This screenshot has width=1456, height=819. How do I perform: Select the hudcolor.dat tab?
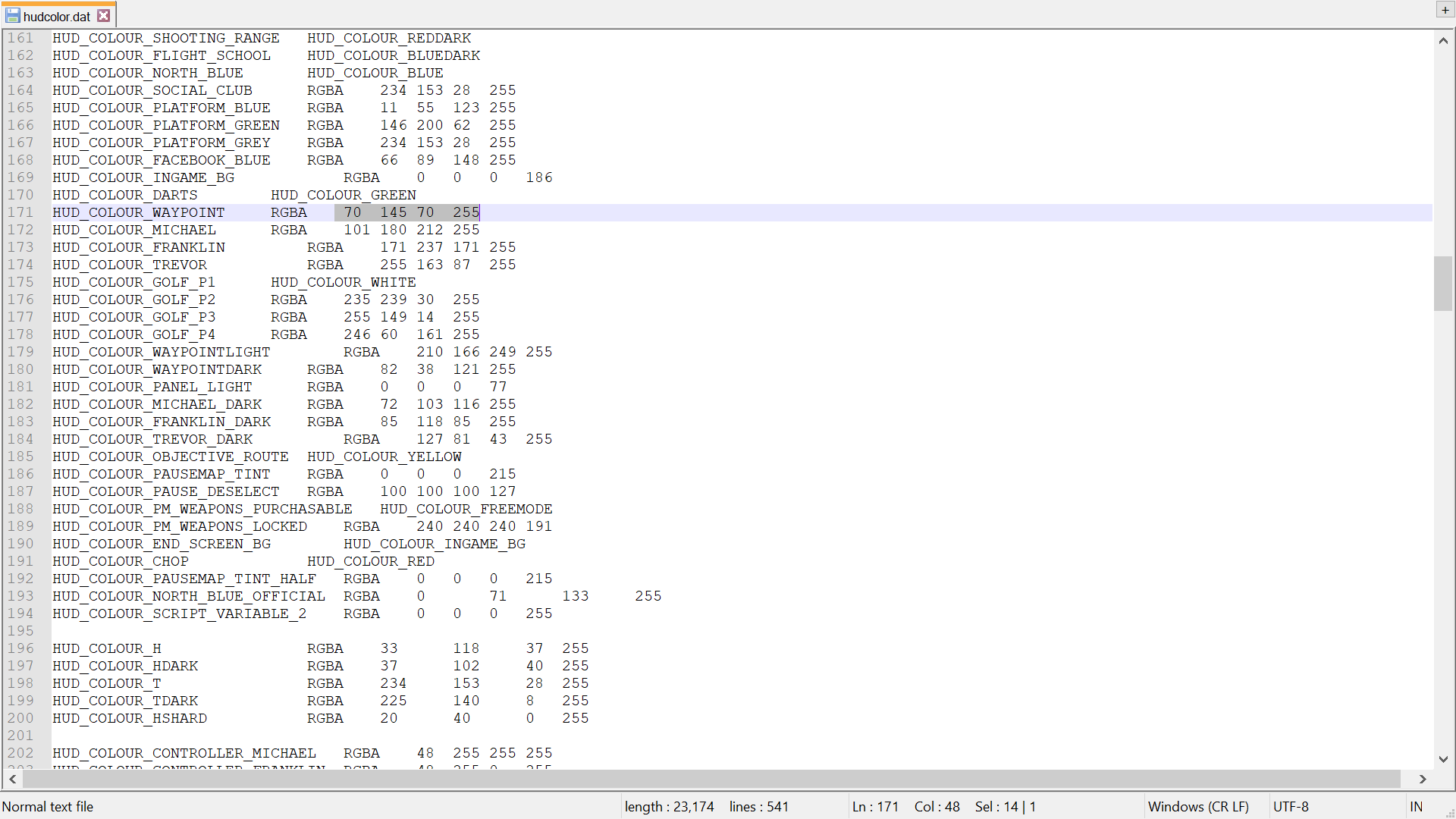58,16
